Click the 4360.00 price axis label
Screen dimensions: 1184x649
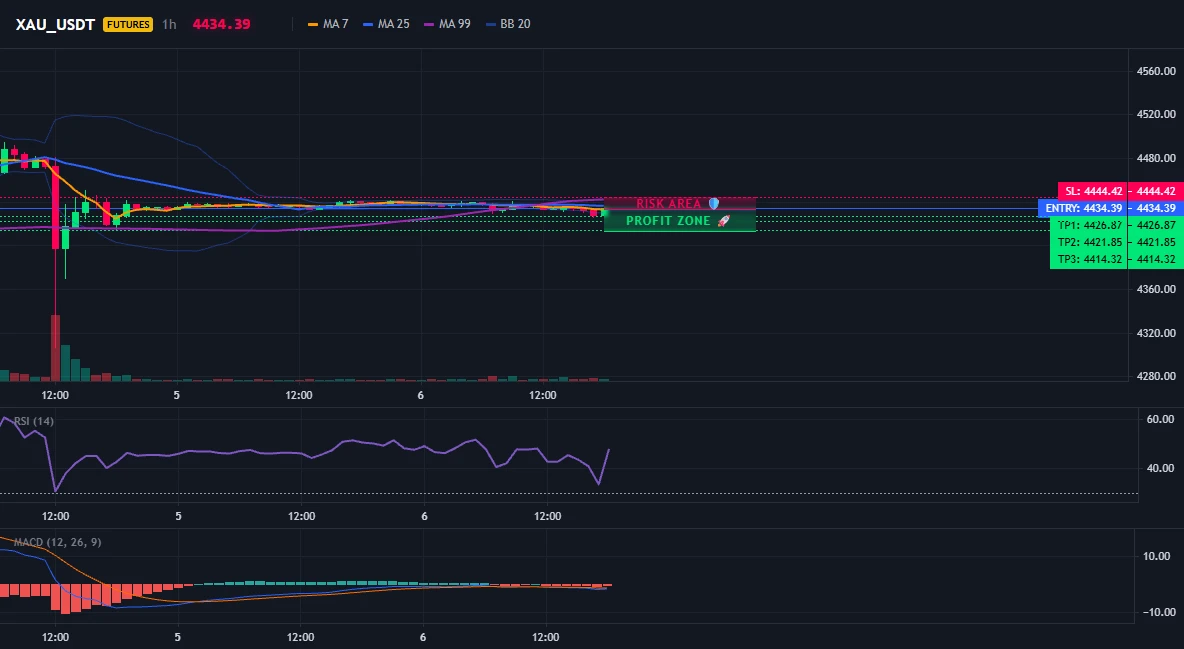[x=1156, y=289]
